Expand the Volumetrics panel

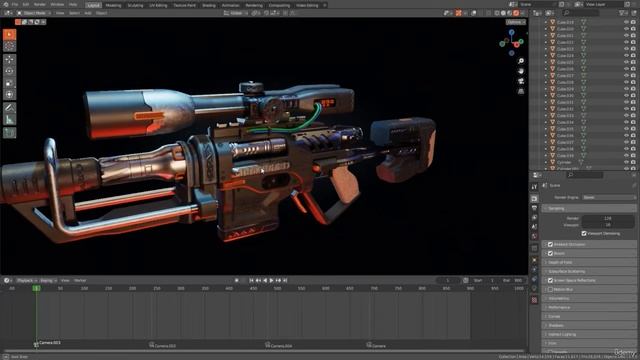589,298
